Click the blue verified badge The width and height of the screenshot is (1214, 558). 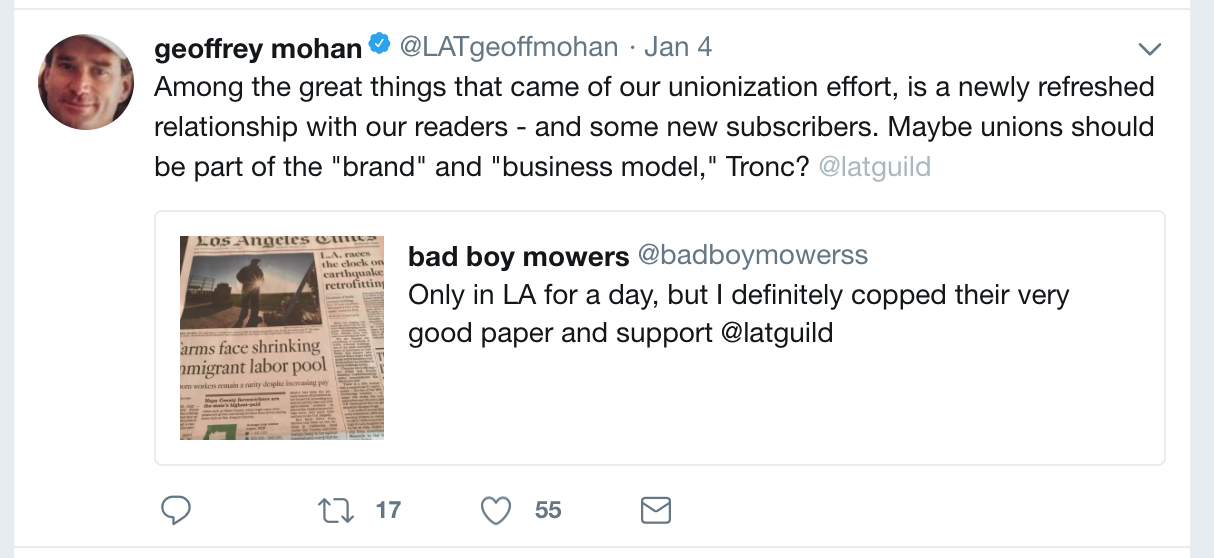(380, 46)
